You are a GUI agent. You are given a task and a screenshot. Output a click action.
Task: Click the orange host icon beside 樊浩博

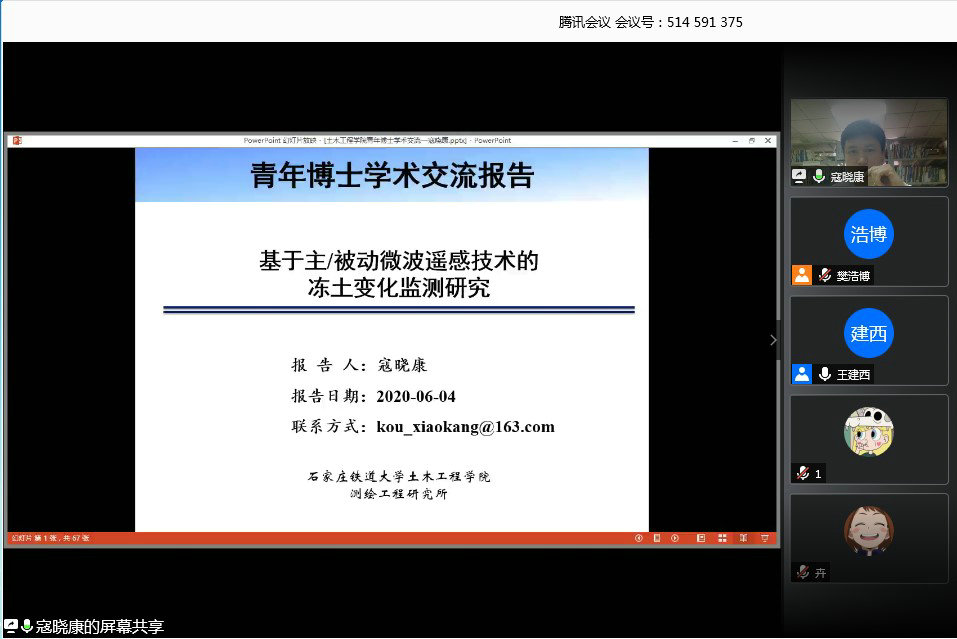[x=801, y=275]
